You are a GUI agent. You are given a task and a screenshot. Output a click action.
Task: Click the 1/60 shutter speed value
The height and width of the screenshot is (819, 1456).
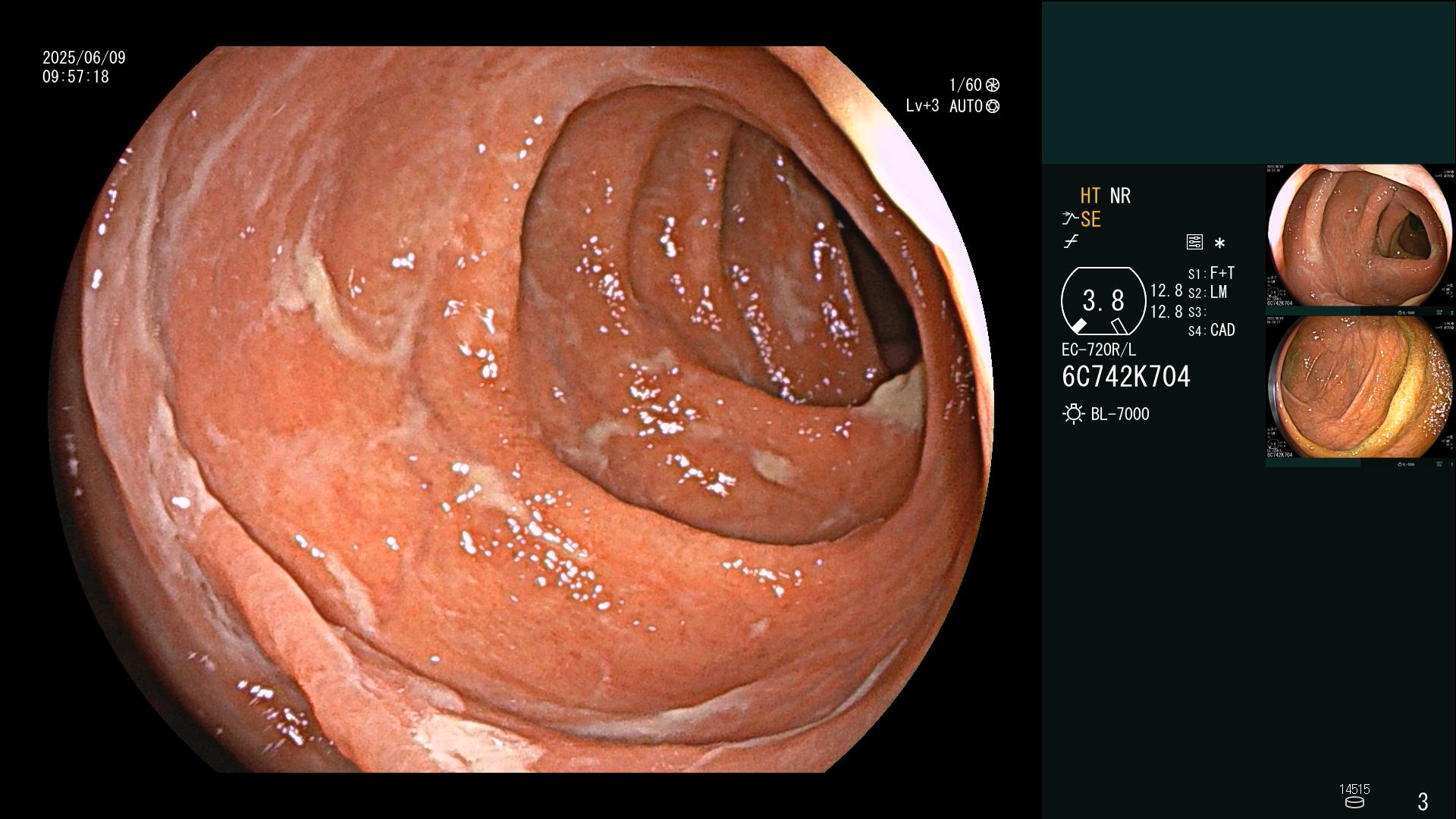tap(965, 85)
